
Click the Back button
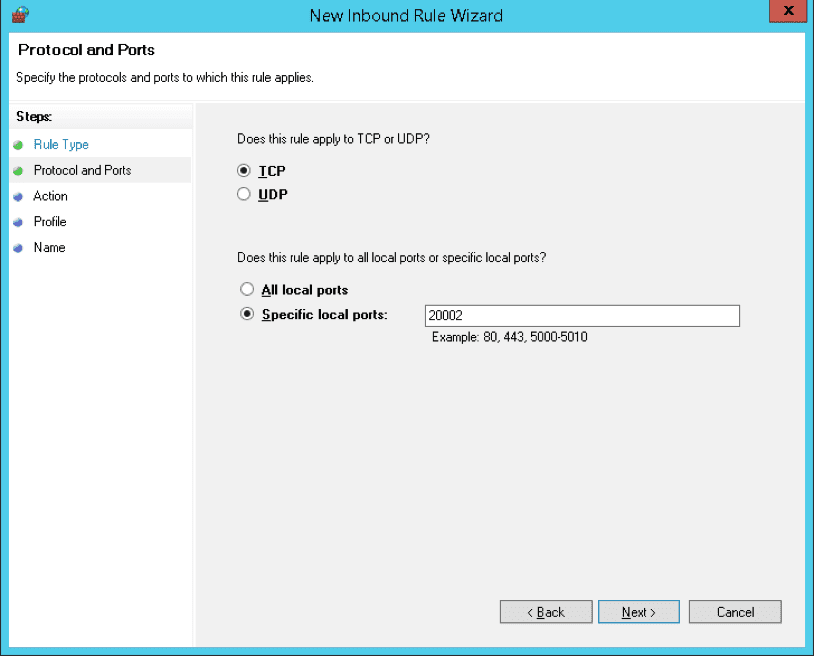[545, 611]
